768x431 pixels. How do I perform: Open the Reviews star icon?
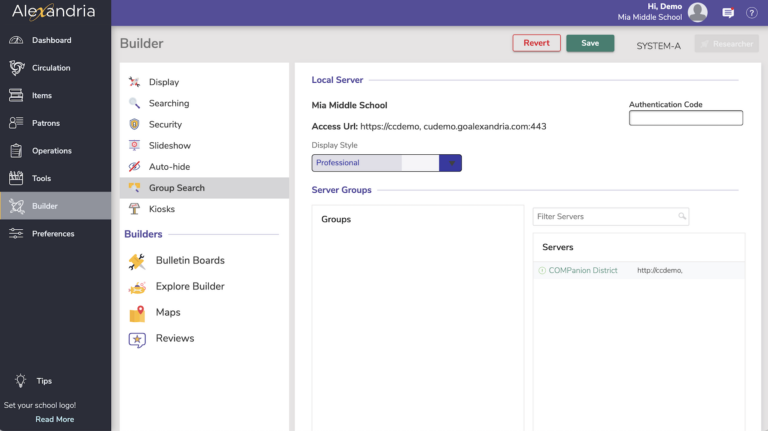tap(137, 339)
